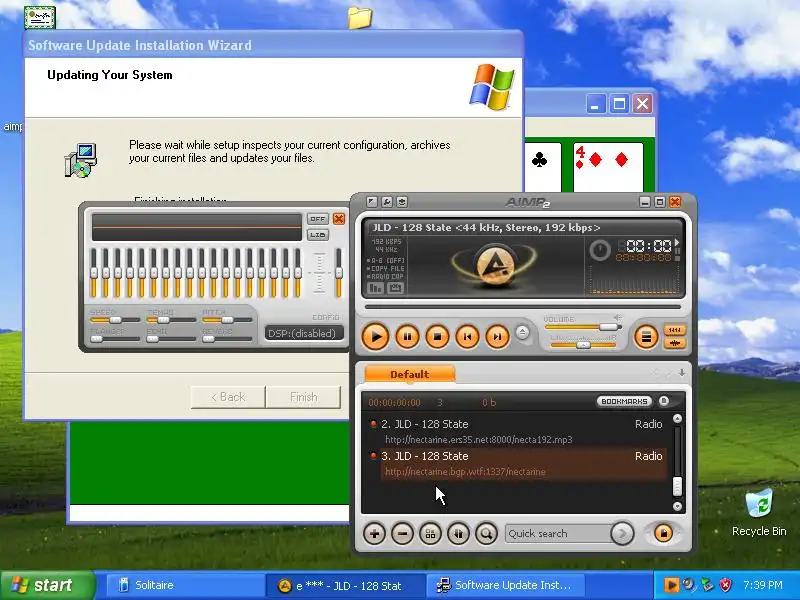This screenshot has height=600, width=800.
Task: Open the playlist misc grid button
Action: pos(430,534)
